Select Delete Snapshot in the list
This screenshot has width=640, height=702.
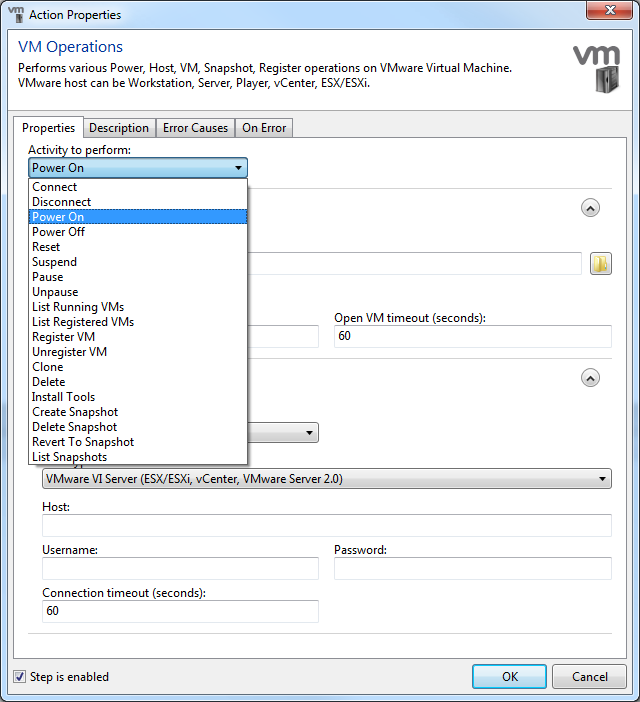coord(138,427)
